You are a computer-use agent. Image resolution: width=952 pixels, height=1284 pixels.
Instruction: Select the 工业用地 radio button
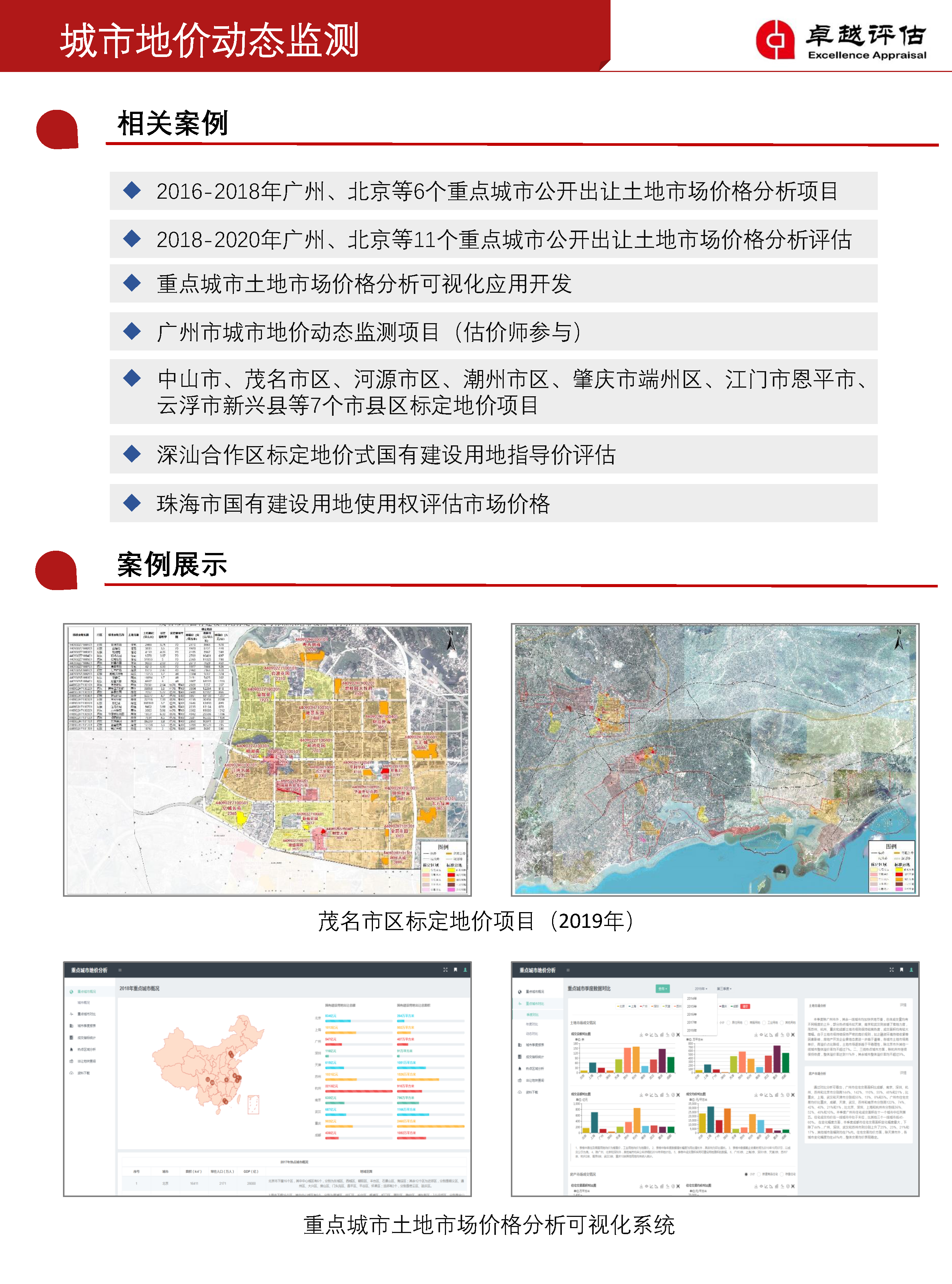764,1023
